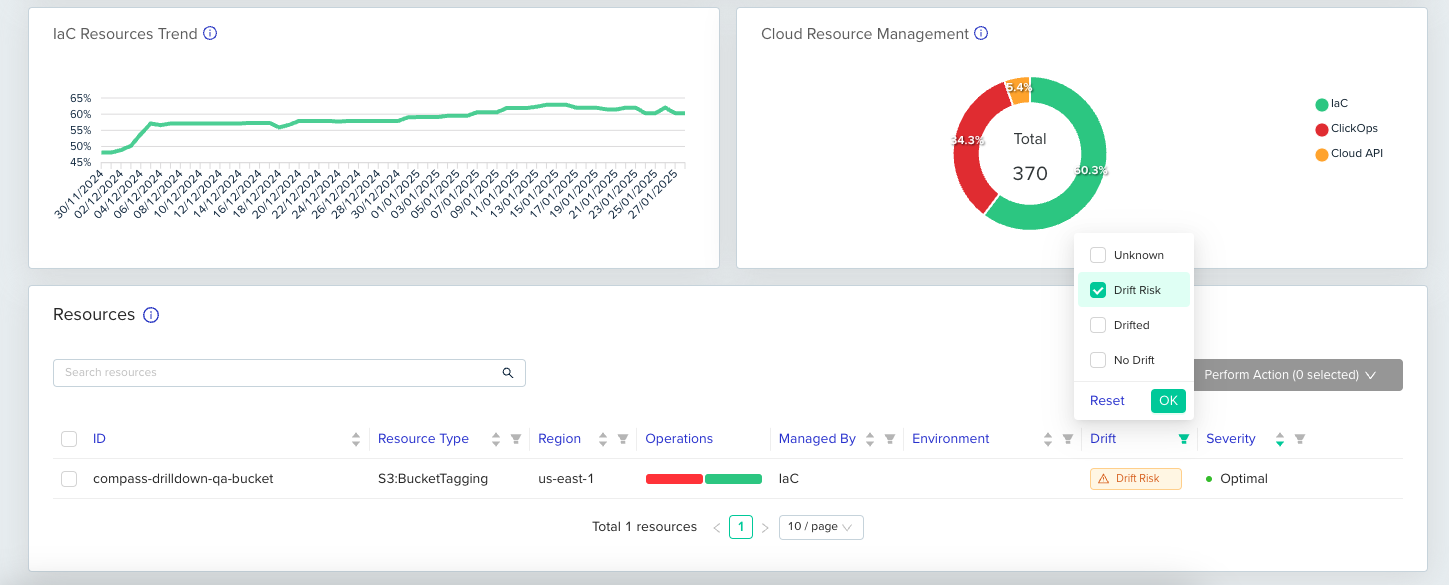Click Reset in the drift filter
The height and width of the screenshot is (585, 1449).
[x=1107, y=401]
